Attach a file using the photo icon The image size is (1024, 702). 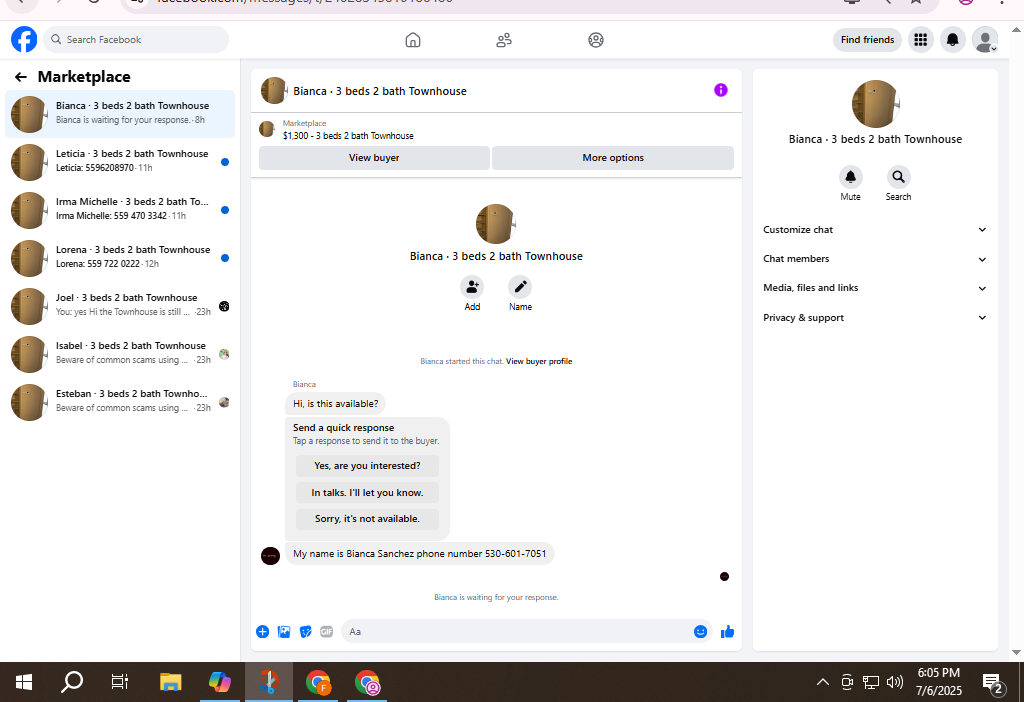tap(284, 631)
